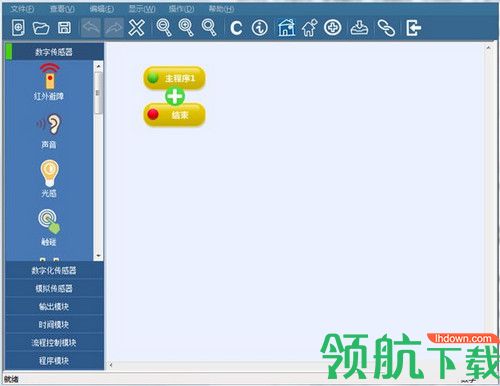Viewport: 500px width, 386px height.
Task: Click the canvas vertical scroll-up arrow
Action: tap(488, 48)
